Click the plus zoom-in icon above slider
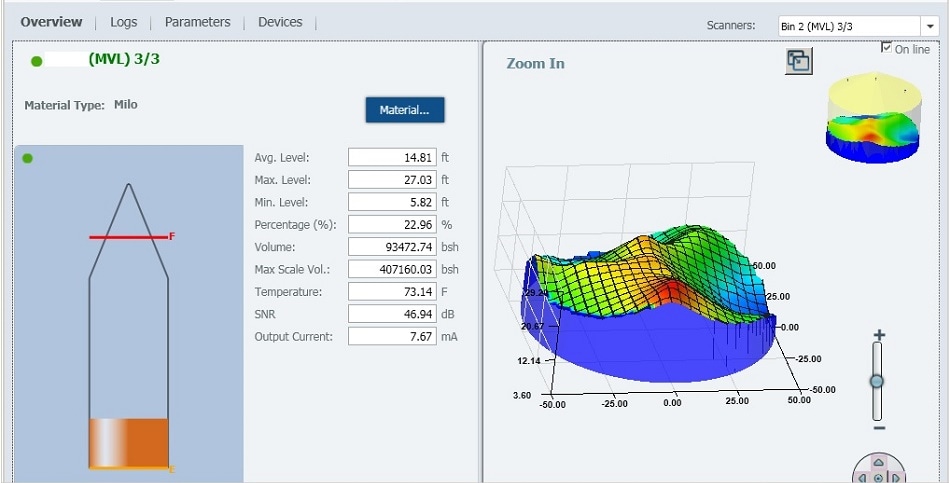Image resolution: width=949 pixels, height=483 pixels. [x=879, y=335]
